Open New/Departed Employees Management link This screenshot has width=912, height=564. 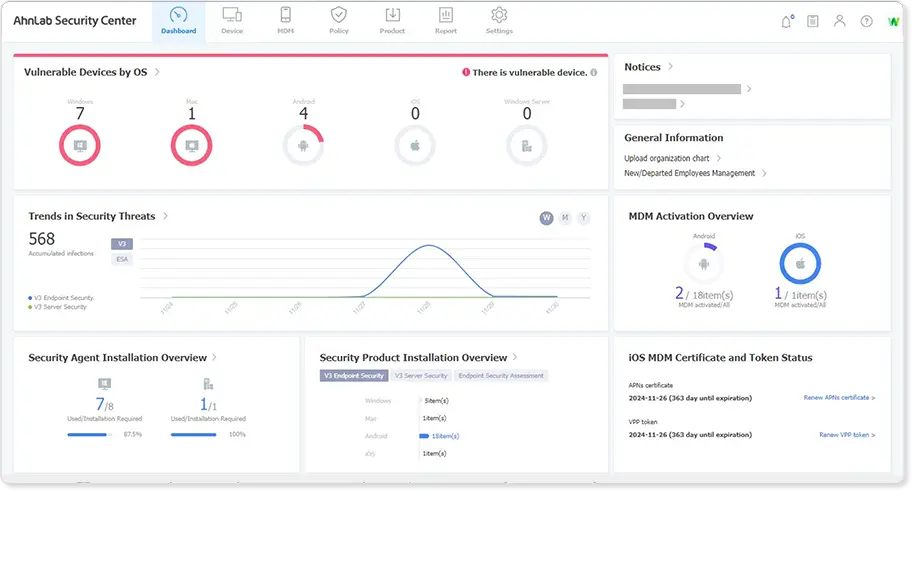click(x=689, y=173)
